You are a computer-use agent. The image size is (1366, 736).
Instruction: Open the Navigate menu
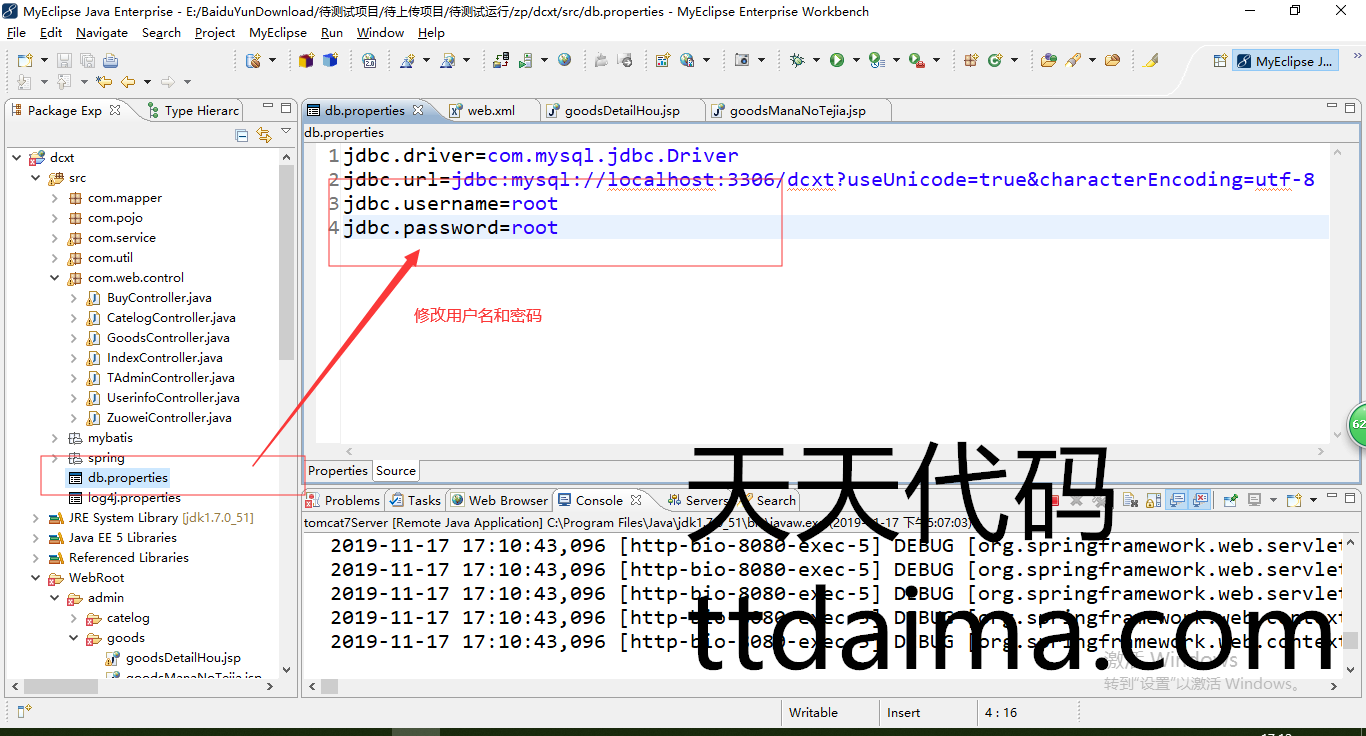[x=101, y=32]
